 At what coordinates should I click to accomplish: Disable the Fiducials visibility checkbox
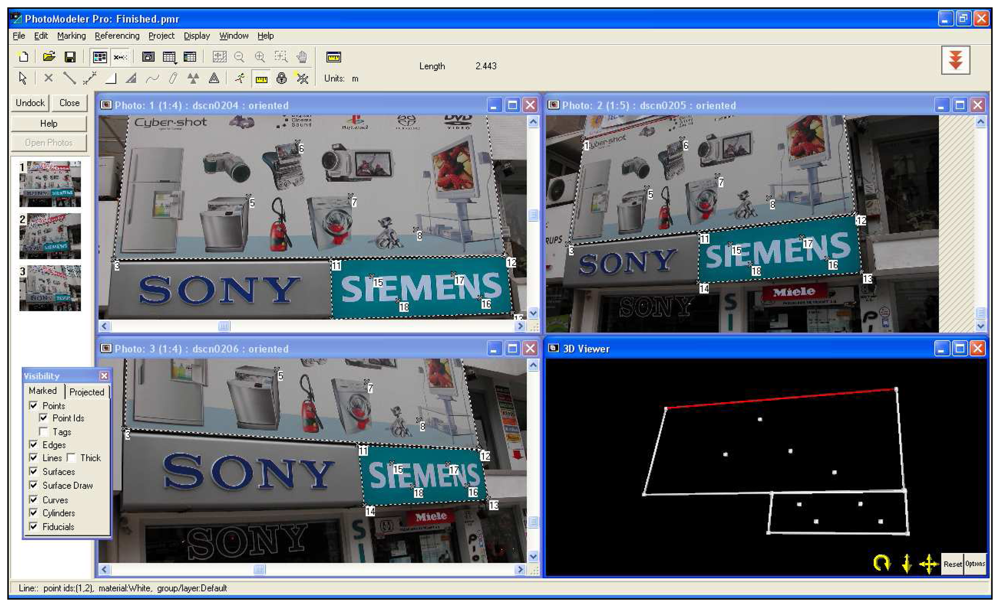tap(34, 527)
